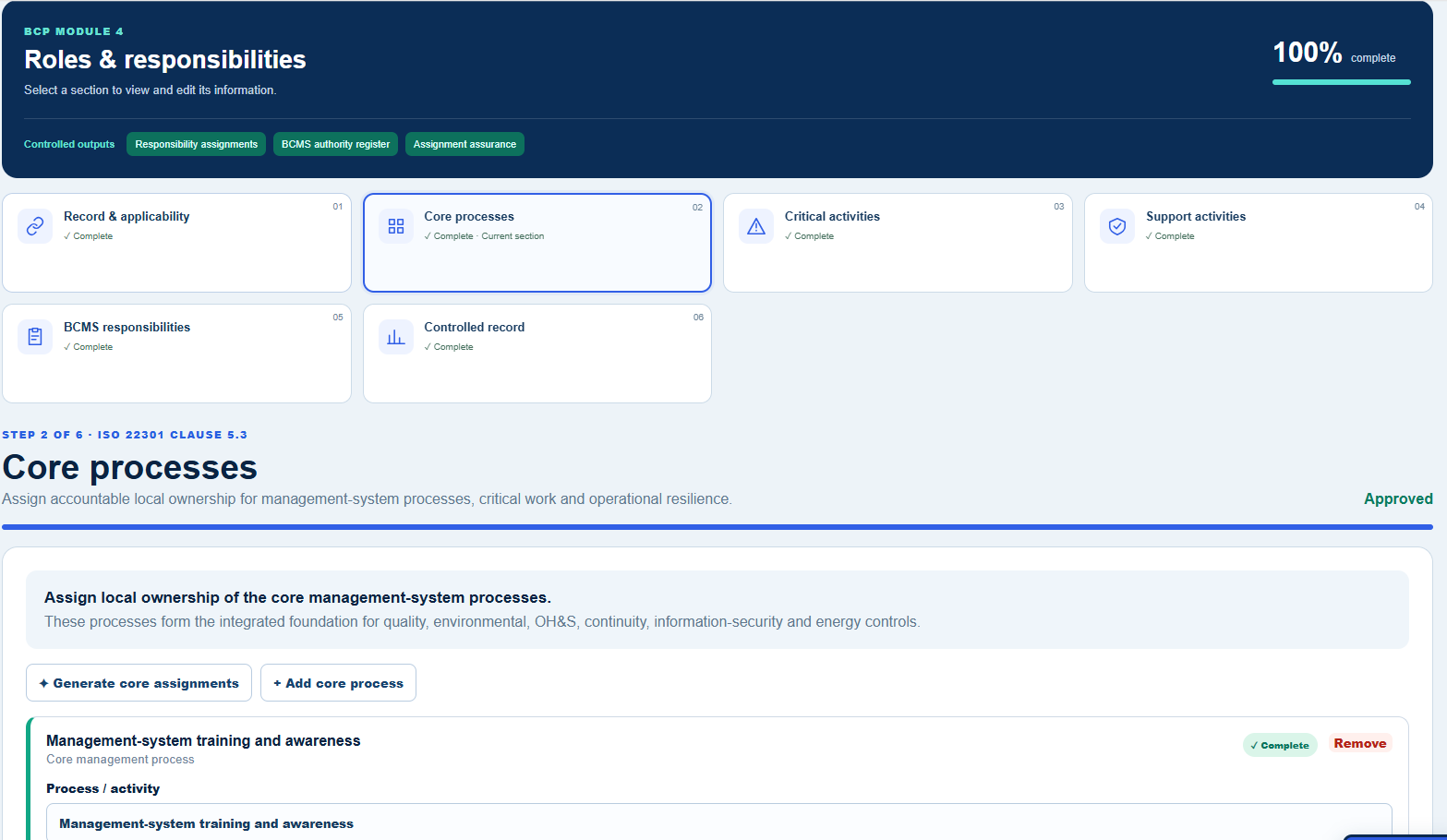Click the BCP MODULE 4 label
Image resolution: width=1447 pixels, height=840 pixels.
click(74, 31)
